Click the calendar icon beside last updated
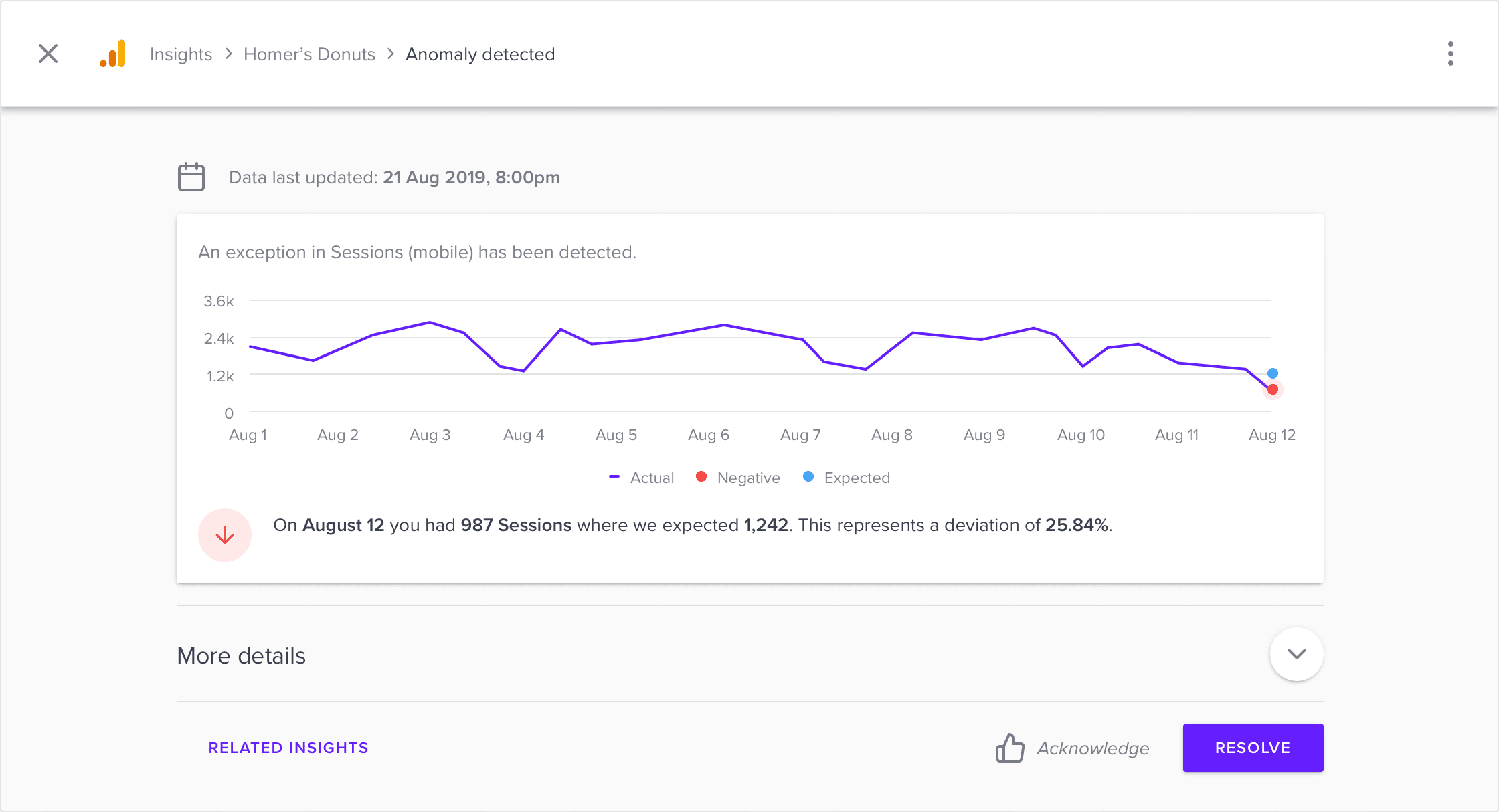This screenshot has height=812, width=1499. (x=191, y=177)
